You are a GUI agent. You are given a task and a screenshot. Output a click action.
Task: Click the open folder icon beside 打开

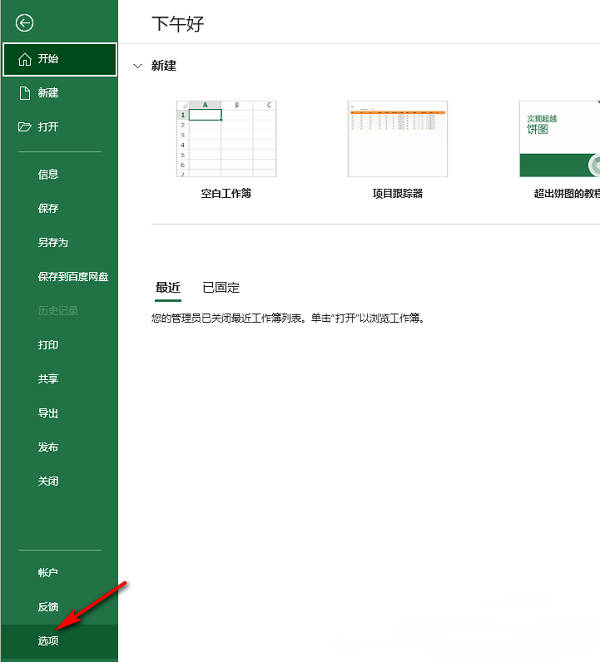(25, 127)
